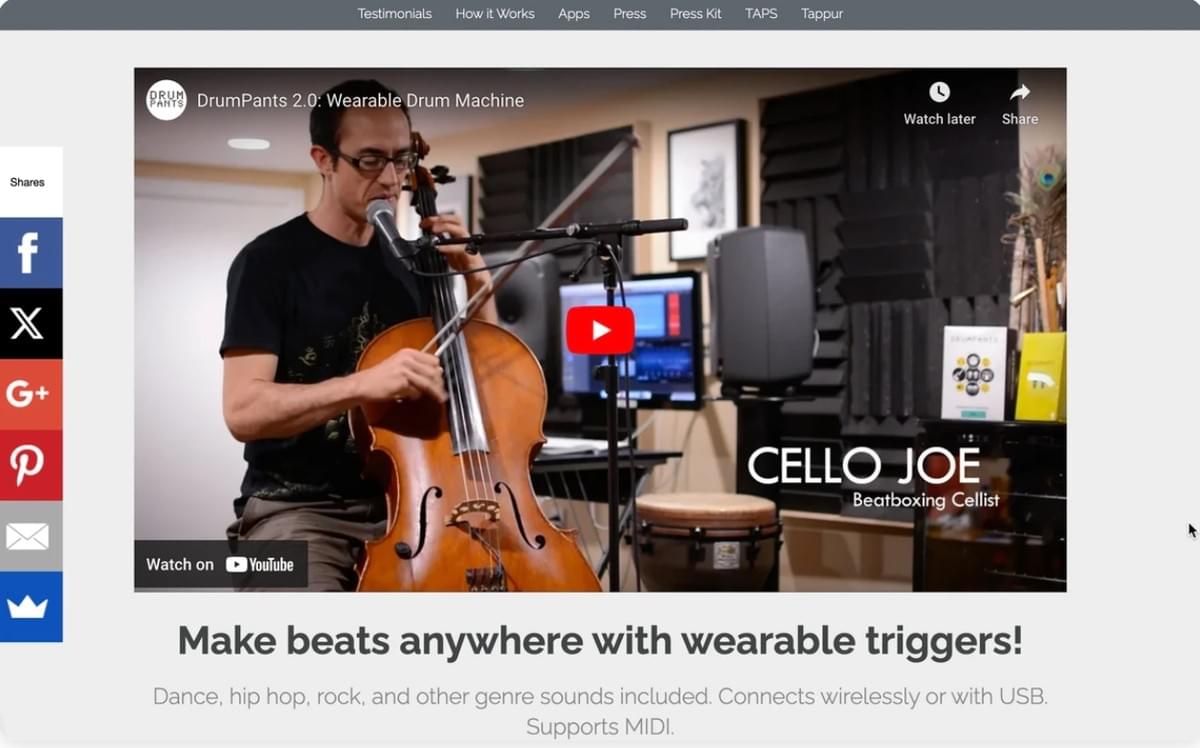Open the DrumPants channel logo
This screenshot has height=748, width=1200.
pyautogui.click(x=166, y=100)
